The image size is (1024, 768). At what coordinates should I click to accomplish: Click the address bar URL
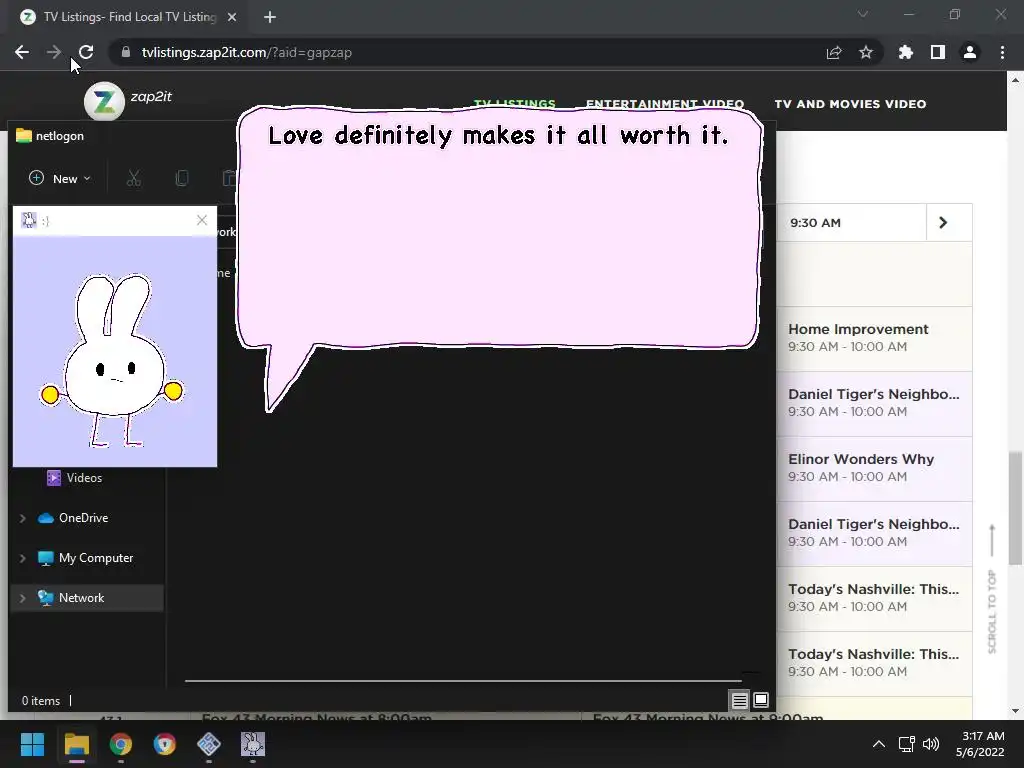click(x=247, y=52)
